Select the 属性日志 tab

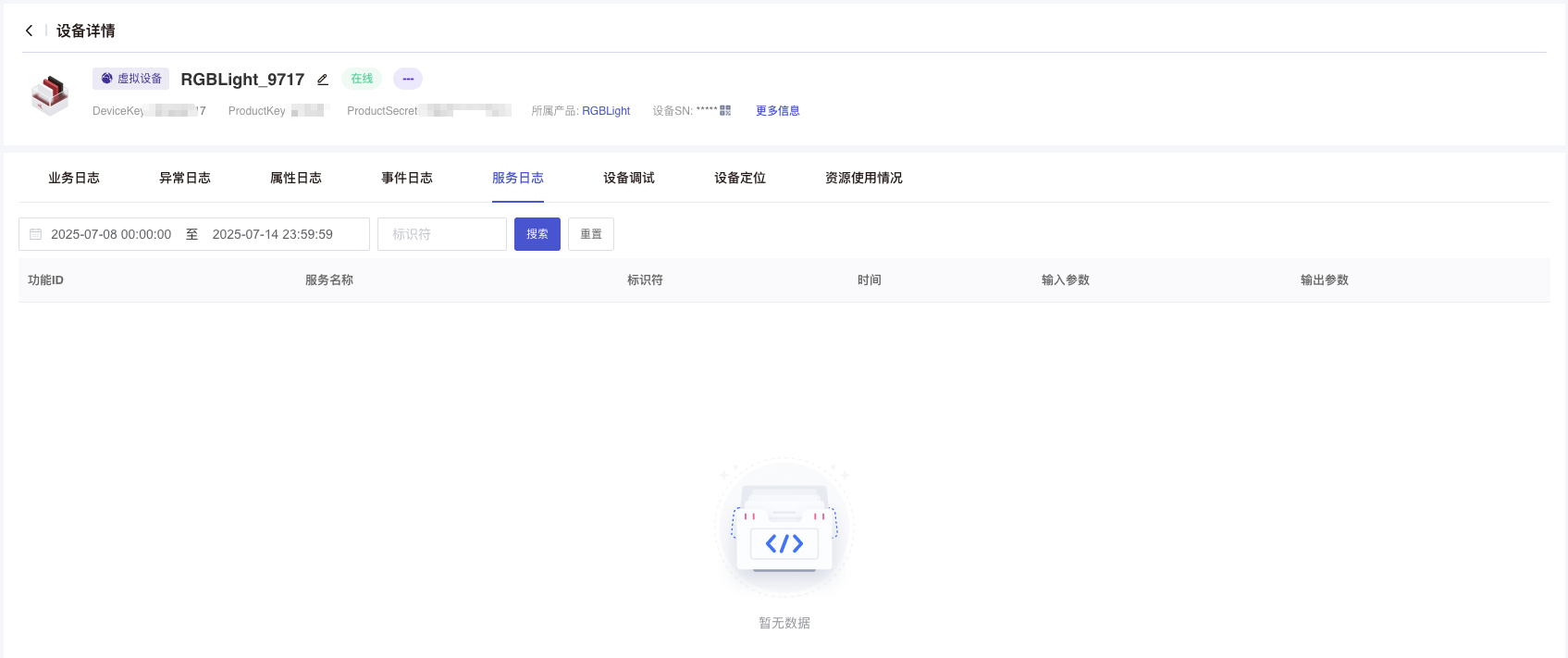click(296, 178)
